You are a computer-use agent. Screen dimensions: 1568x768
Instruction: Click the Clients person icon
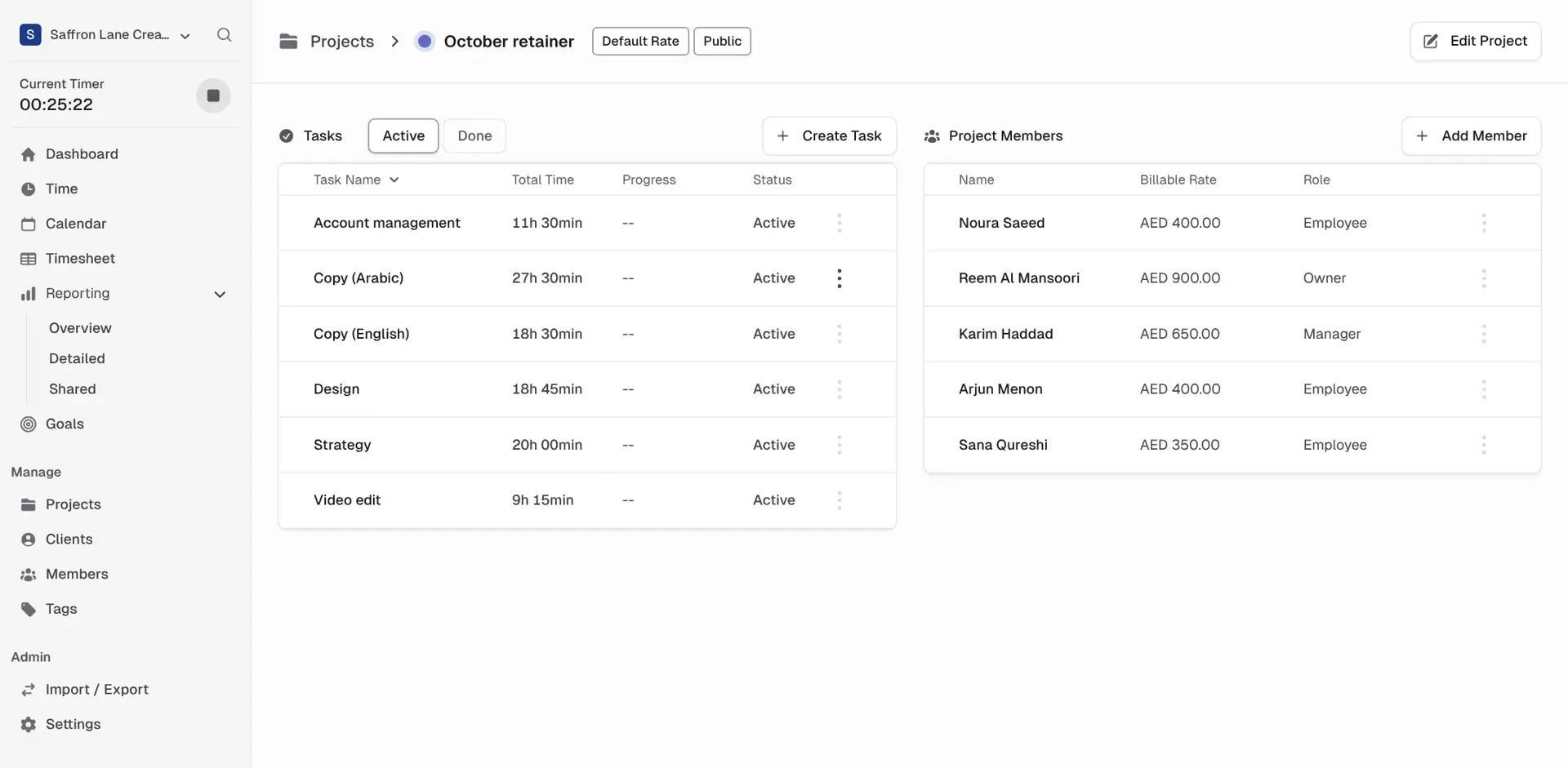click(29, 539)
